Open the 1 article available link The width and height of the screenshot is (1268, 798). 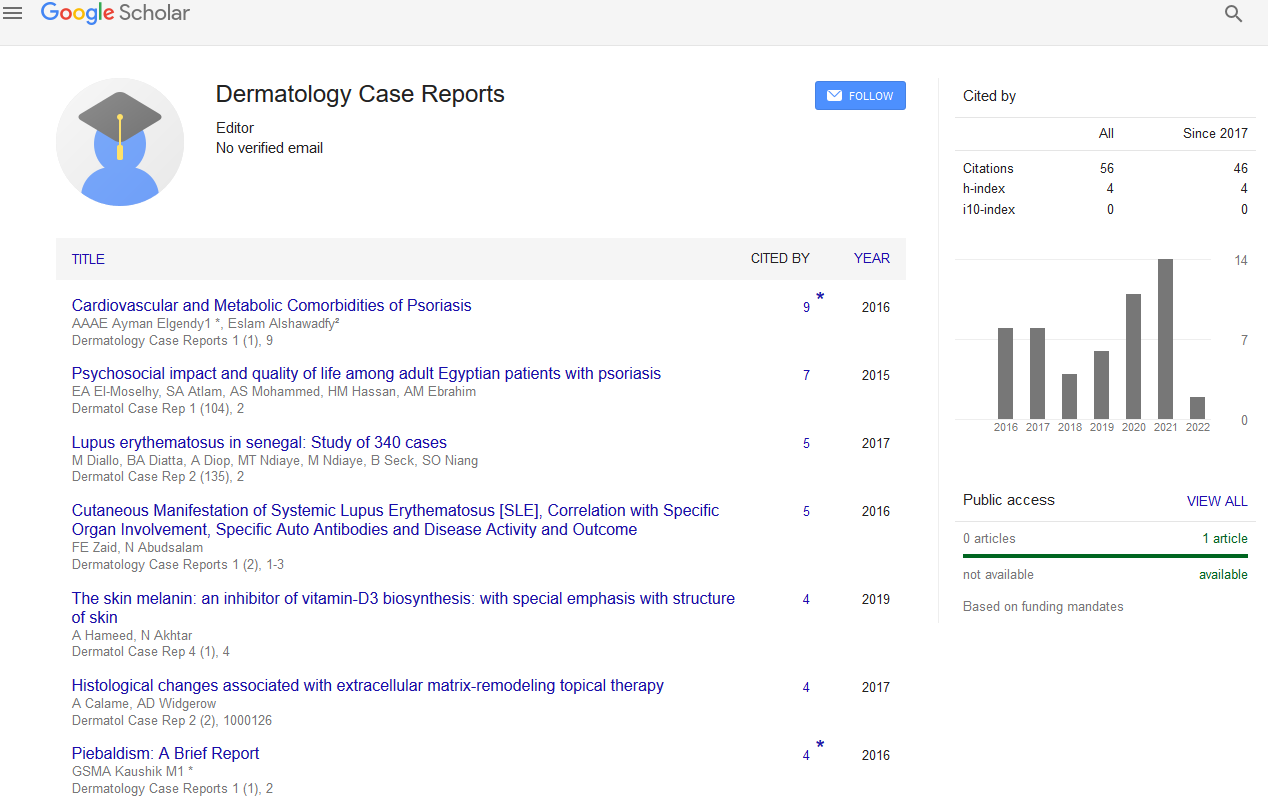[1224, 539]
